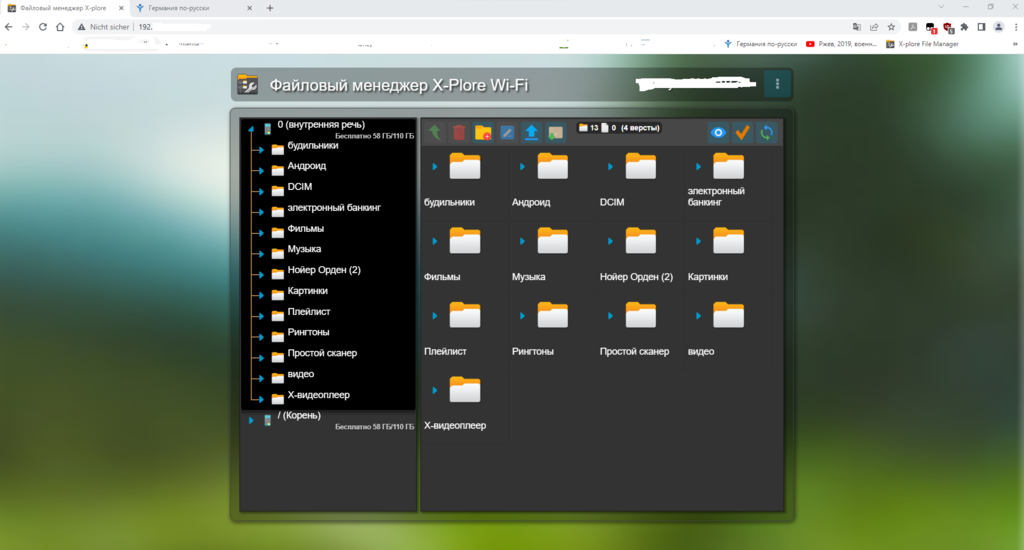Open the Нойер Орден (2) folder in the grid

click(x=641, y=240)
